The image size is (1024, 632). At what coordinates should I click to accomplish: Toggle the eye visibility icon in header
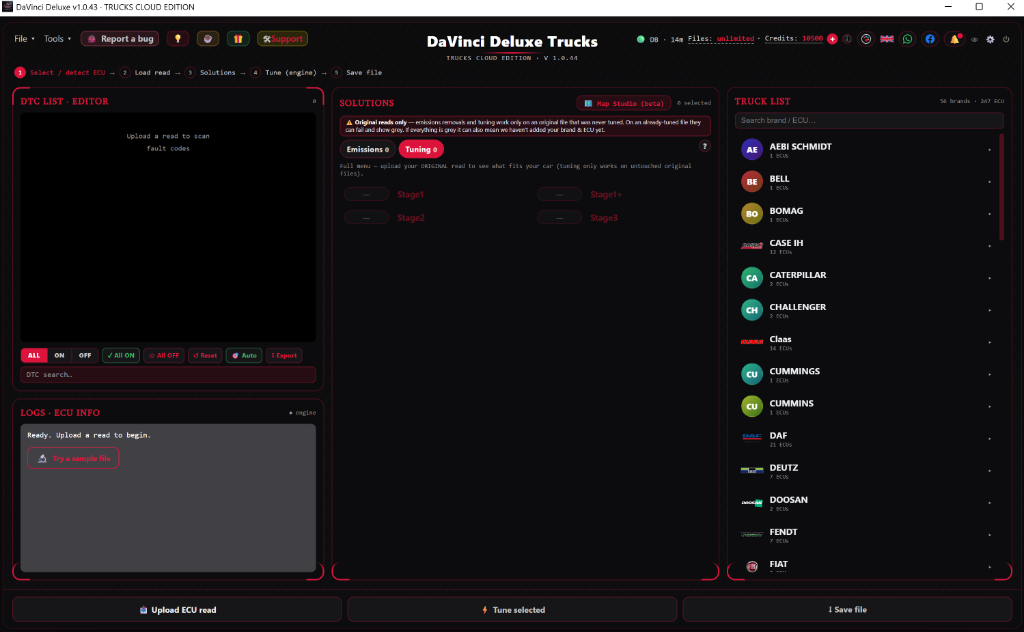[974, 39]
